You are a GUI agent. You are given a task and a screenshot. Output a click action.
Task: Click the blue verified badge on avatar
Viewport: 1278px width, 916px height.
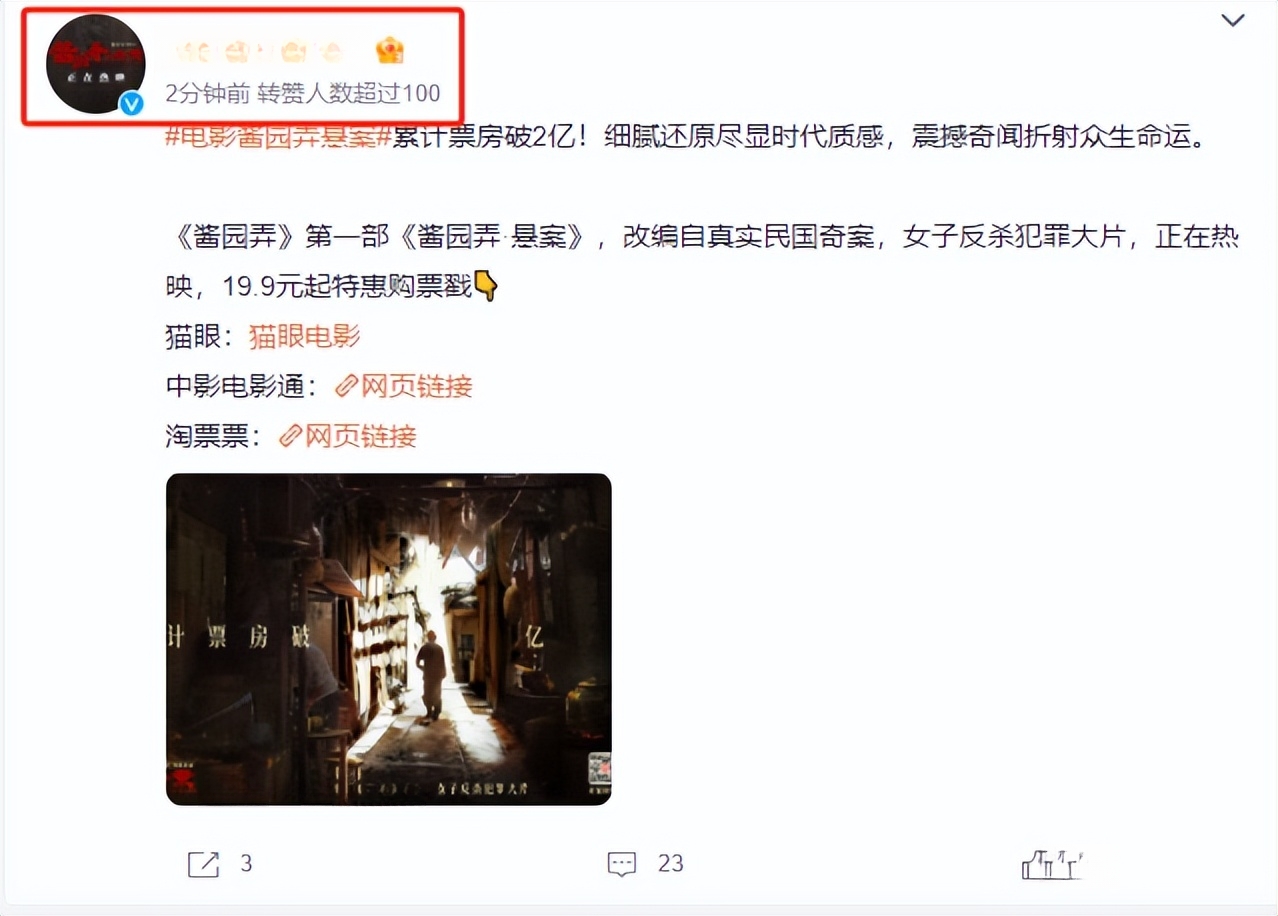pos(132,103)
